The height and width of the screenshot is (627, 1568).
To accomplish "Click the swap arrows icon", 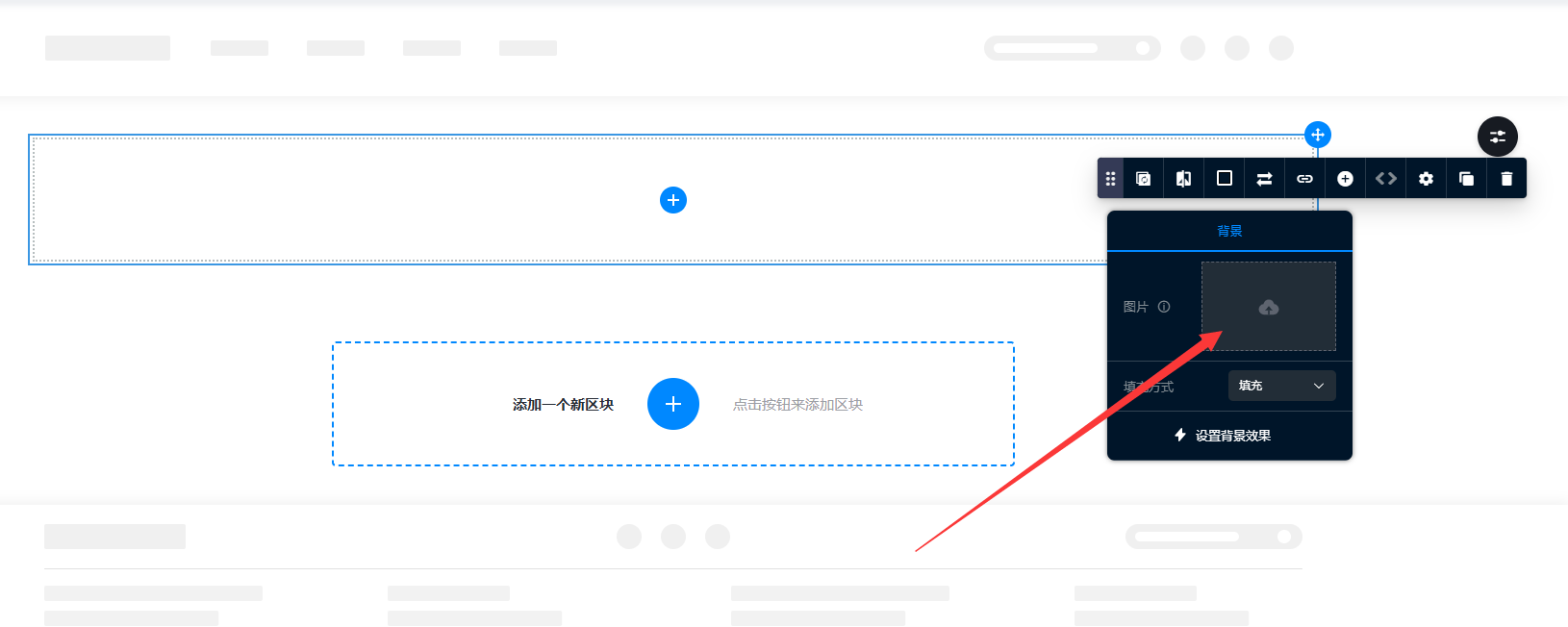I will [x=1265, y=179].
